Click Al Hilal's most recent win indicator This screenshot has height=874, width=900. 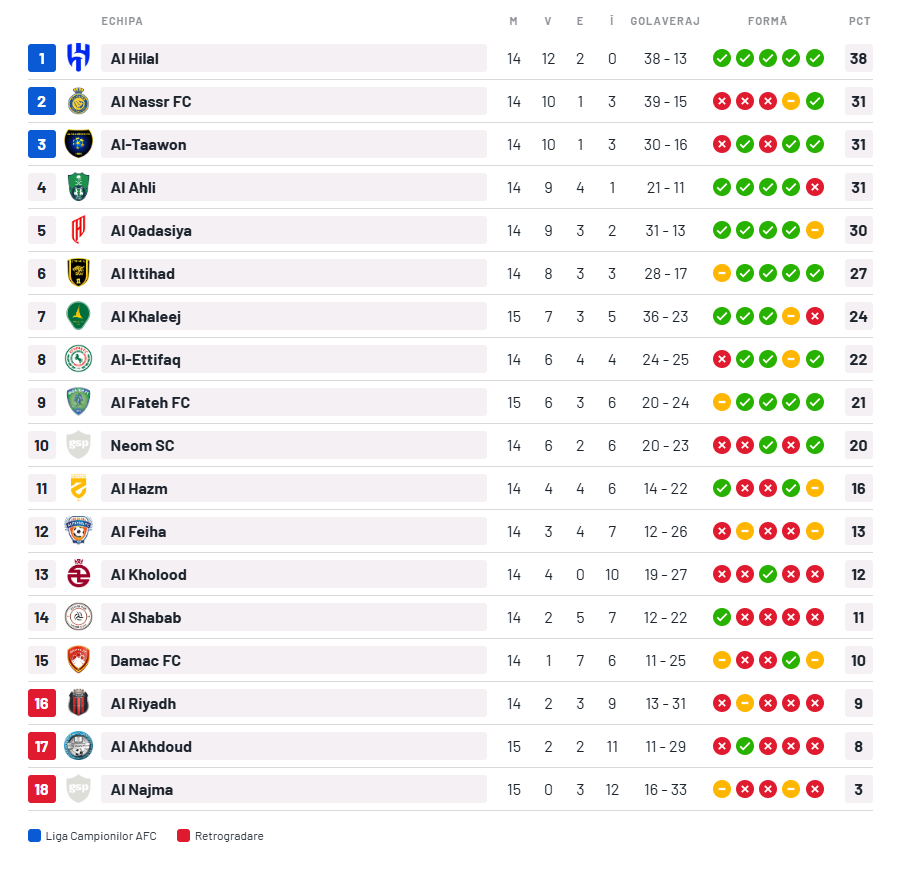click(815, 58)
